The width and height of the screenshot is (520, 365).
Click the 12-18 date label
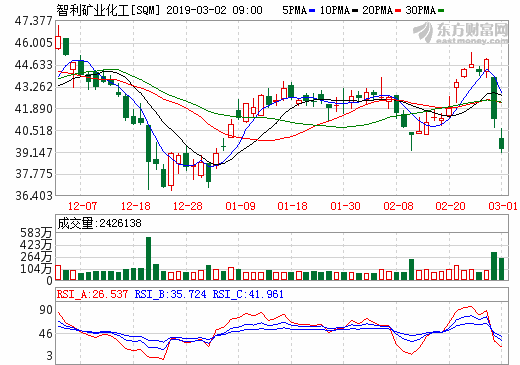[x=135, y=206]
